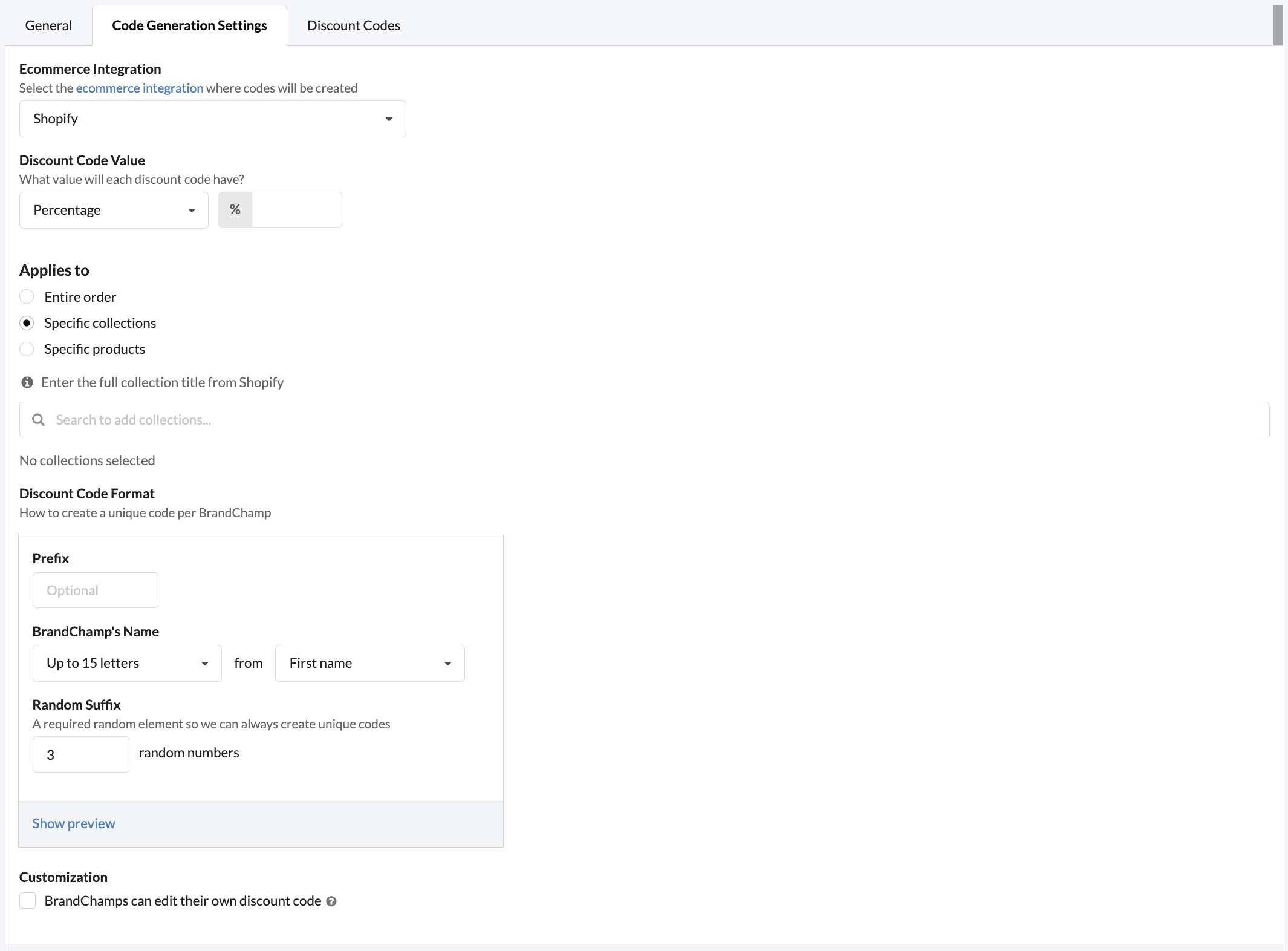The image size is (1288, 951).
Task: Click the optional Prefix input
Action: (96, 590)
